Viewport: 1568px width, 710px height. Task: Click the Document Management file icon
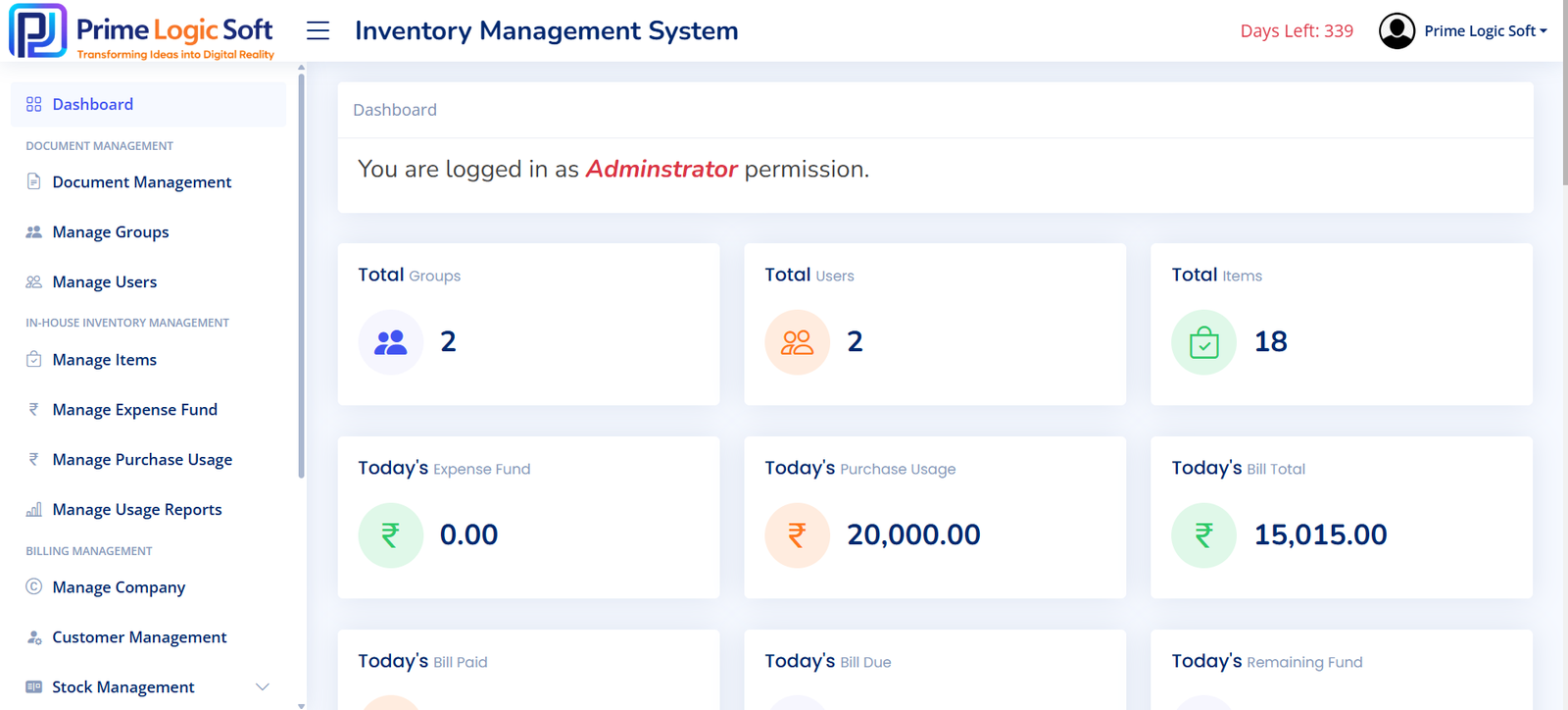pos(34,181)
